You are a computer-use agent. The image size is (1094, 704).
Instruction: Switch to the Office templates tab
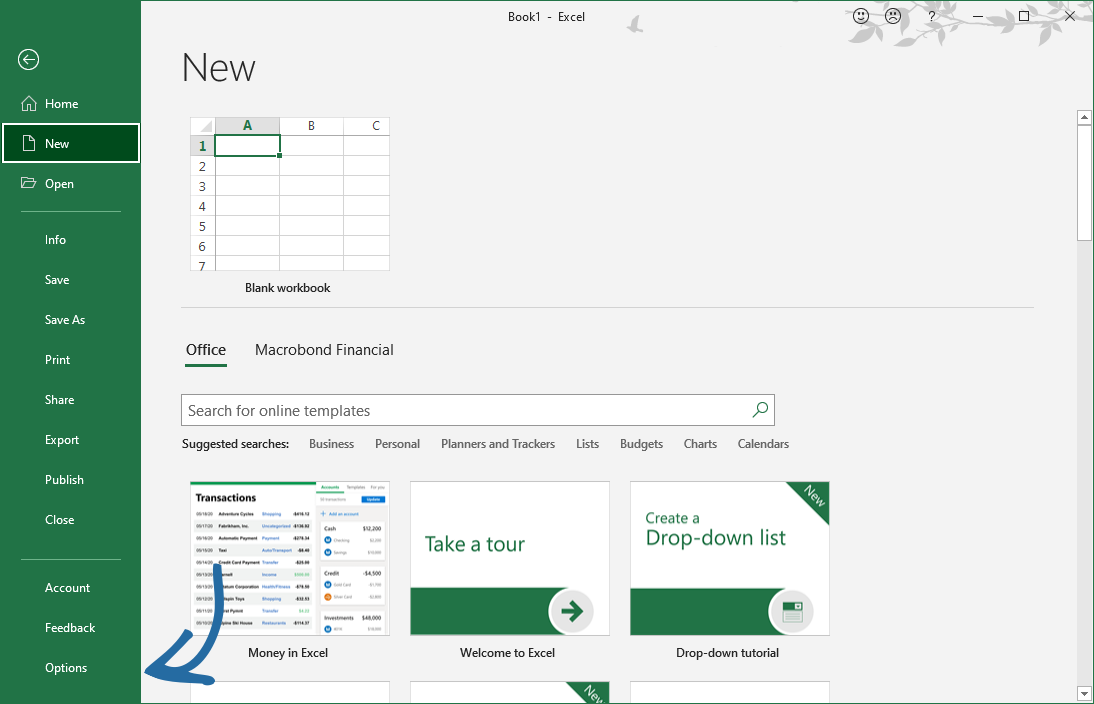[206, 350]
